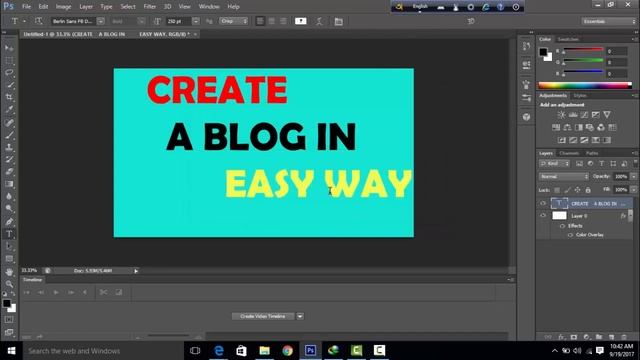Screen dimensions: 640x360
Task: Open the Fill slider dropdown arrow
Action: [x=634, y=190]
